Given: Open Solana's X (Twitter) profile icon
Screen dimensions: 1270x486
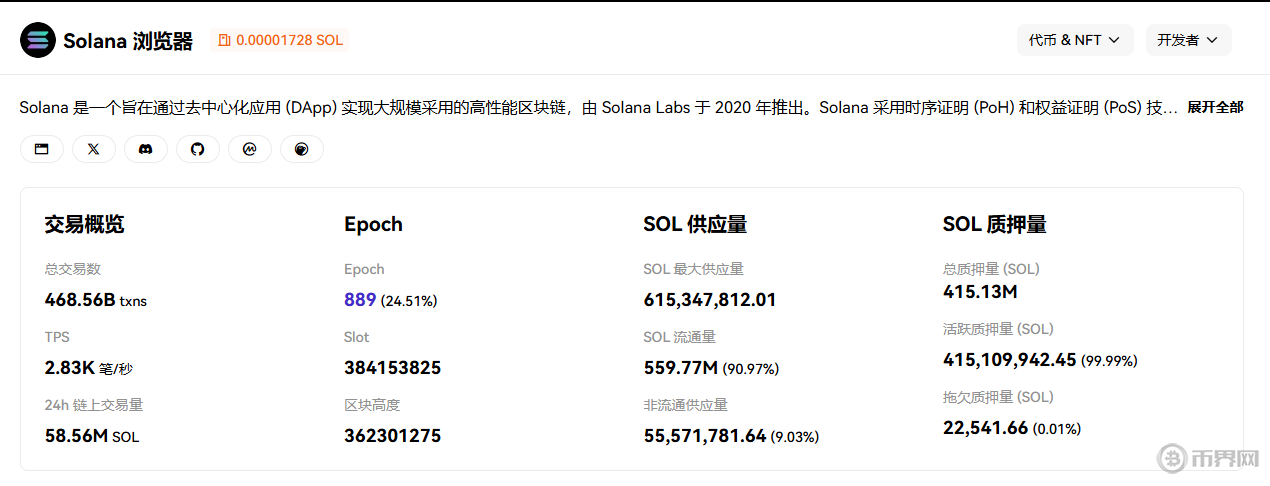Looking at the screenshot, I should [94, 149].
